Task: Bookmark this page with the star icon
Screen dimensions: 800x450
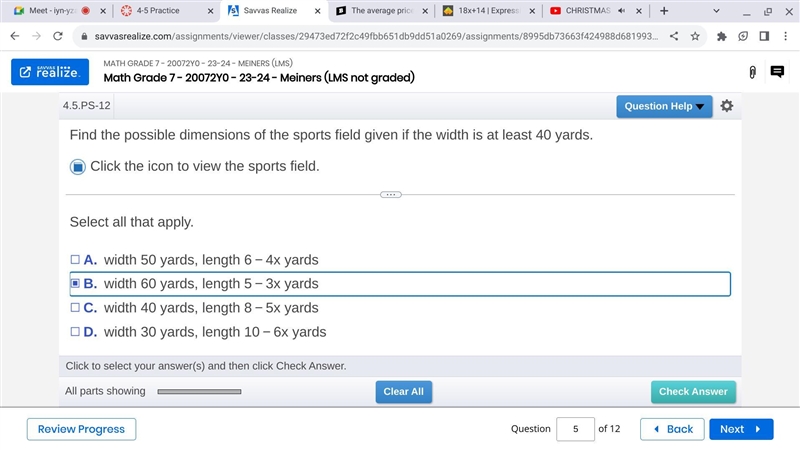Action: (x=695, y=36)
